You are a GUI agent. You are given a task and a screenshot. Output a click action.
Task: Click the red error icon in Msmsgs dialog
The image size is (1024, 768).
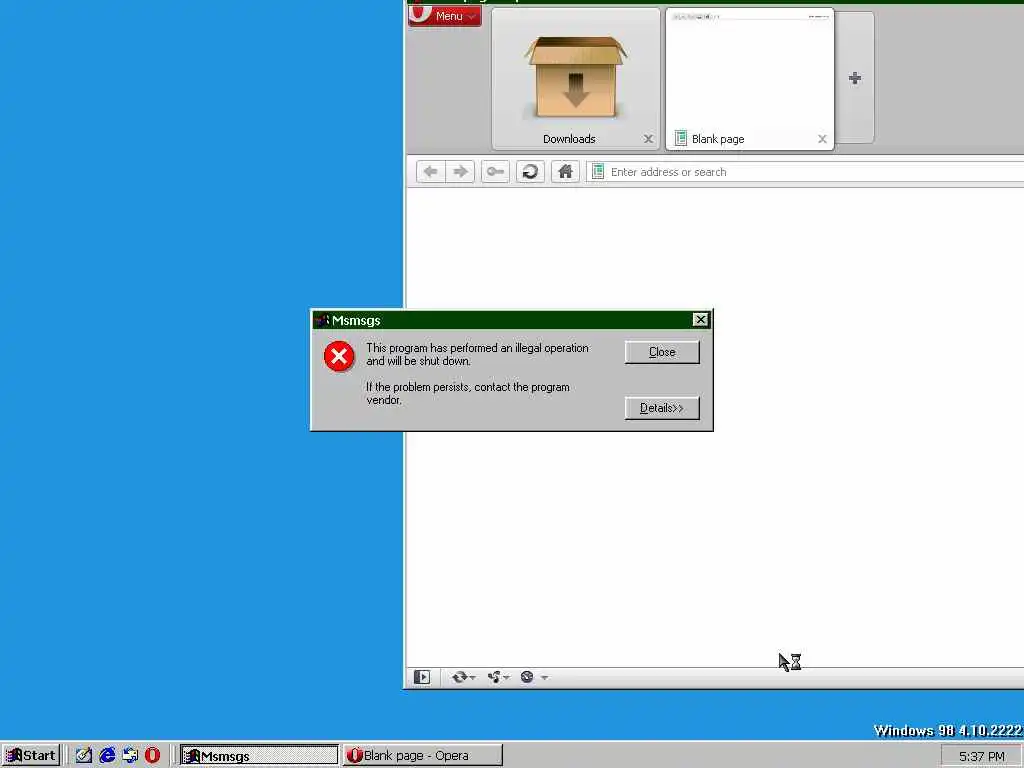point(339,356)
